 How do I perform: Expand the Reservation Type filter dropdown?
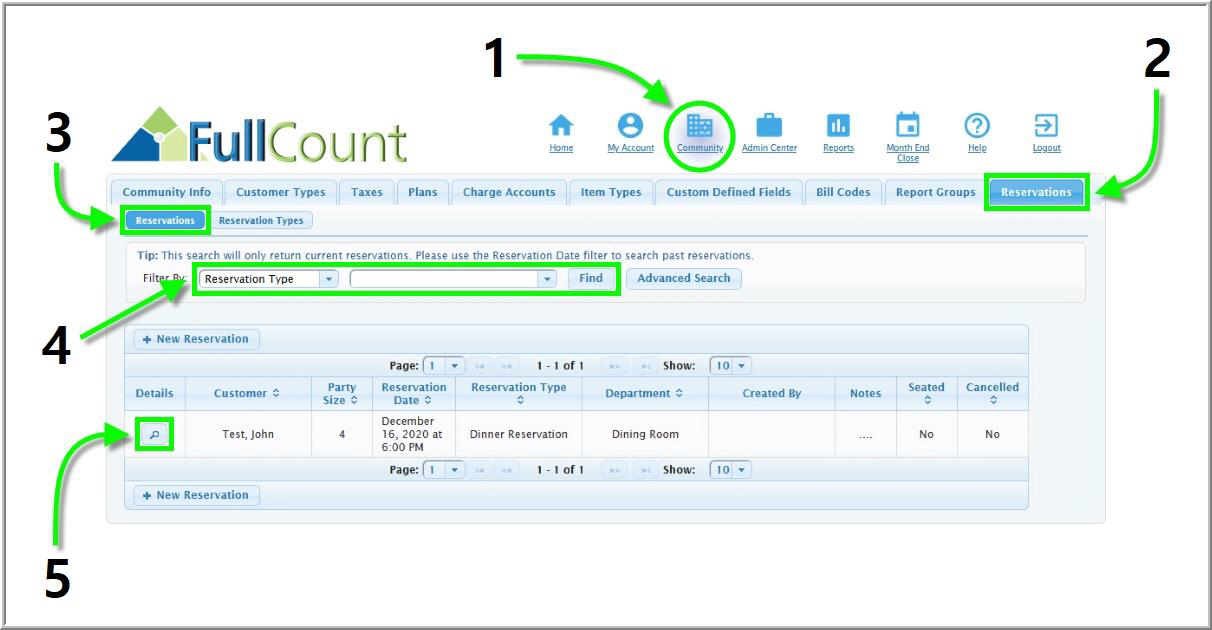pos(329,279)
